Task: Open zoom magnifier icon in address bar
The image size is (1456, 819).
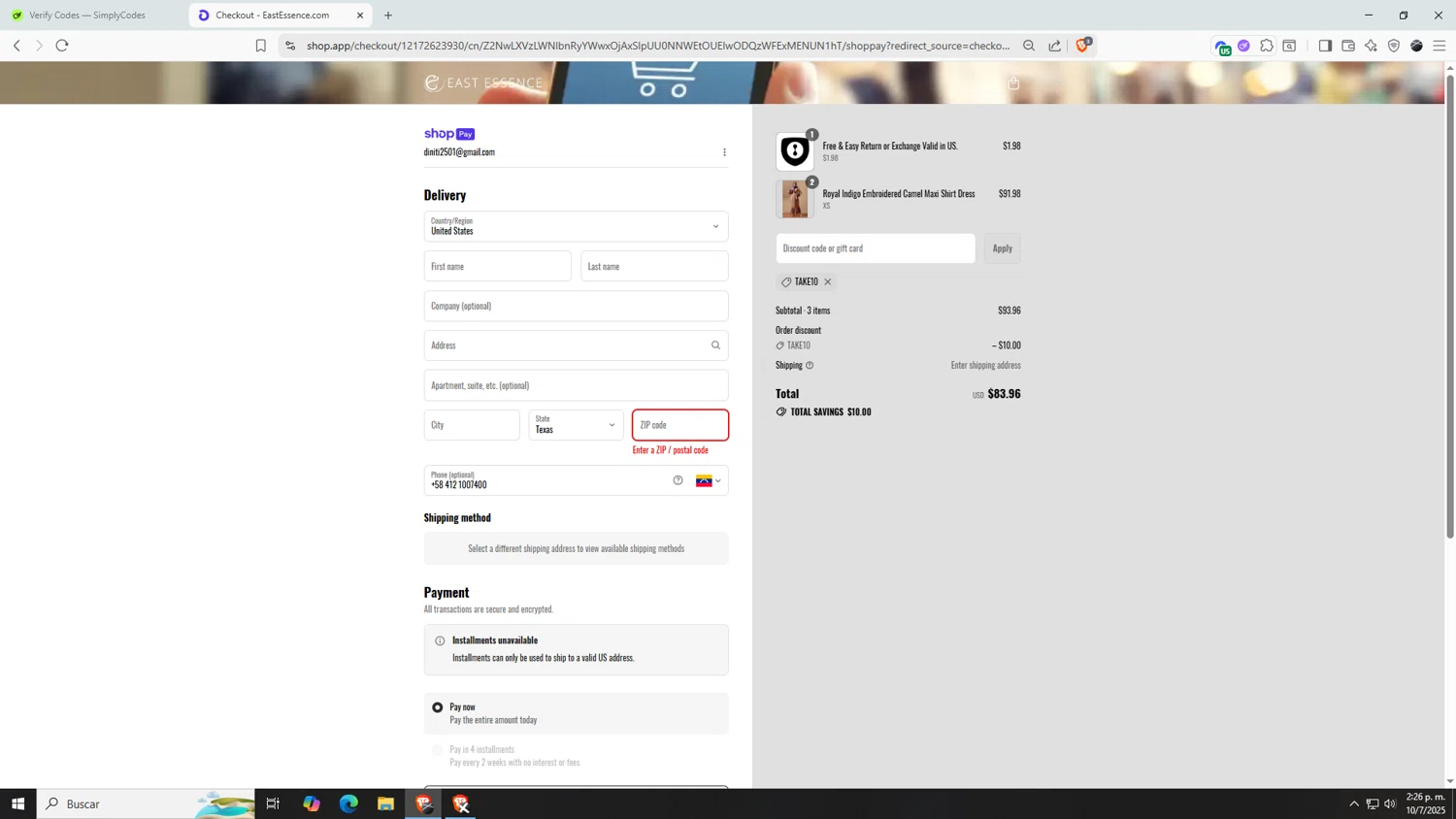Action: click(1029, 46)
